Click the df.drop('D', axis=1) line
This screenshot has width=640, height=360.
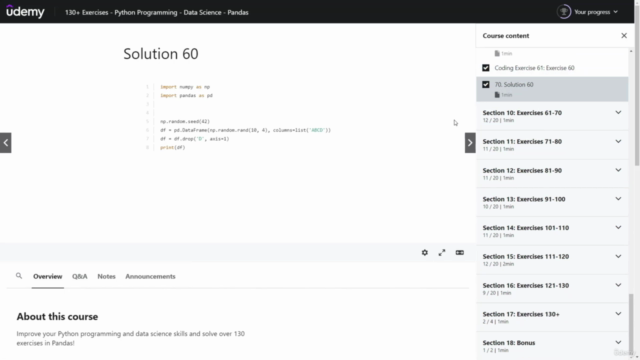tap(195, 139)
